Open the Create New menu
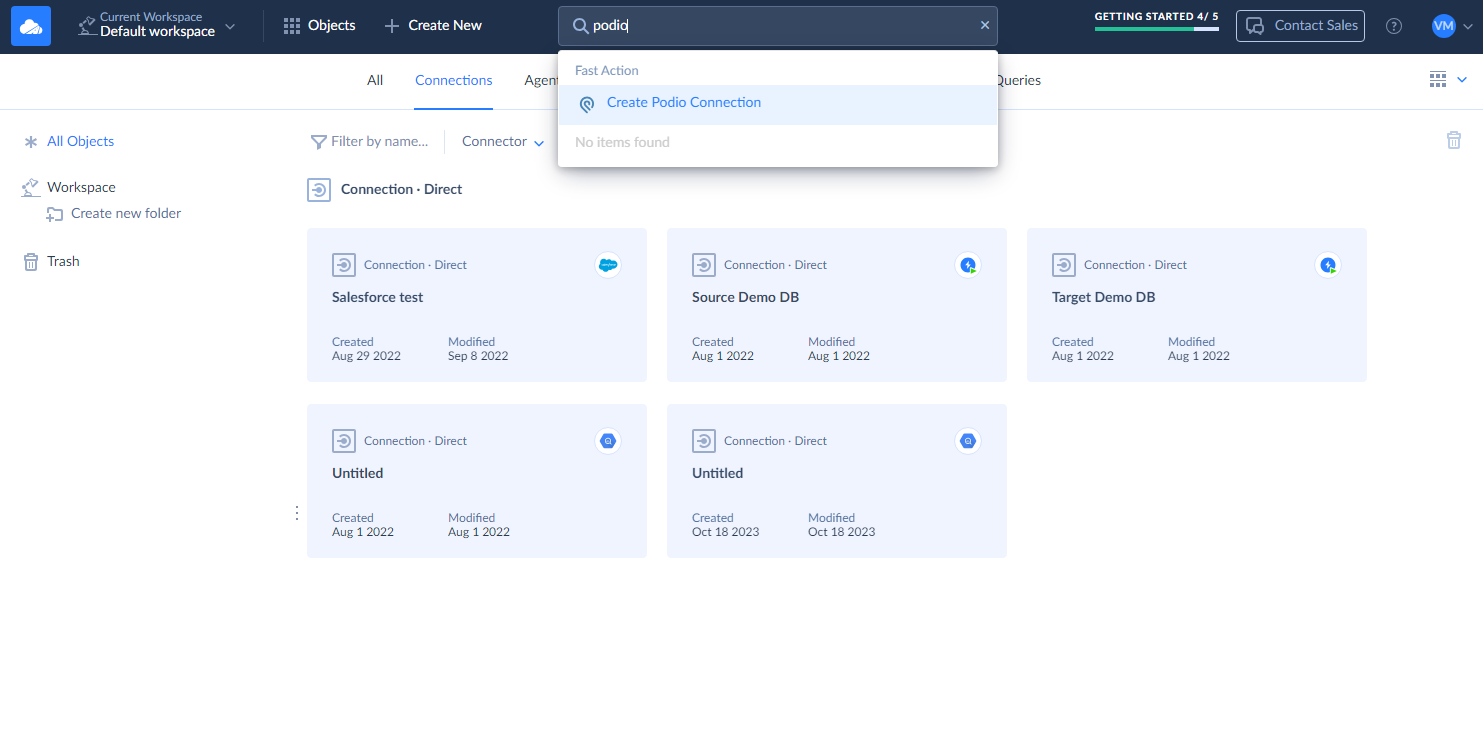This screenshot has width=1483, height=729. click(433, 26)
